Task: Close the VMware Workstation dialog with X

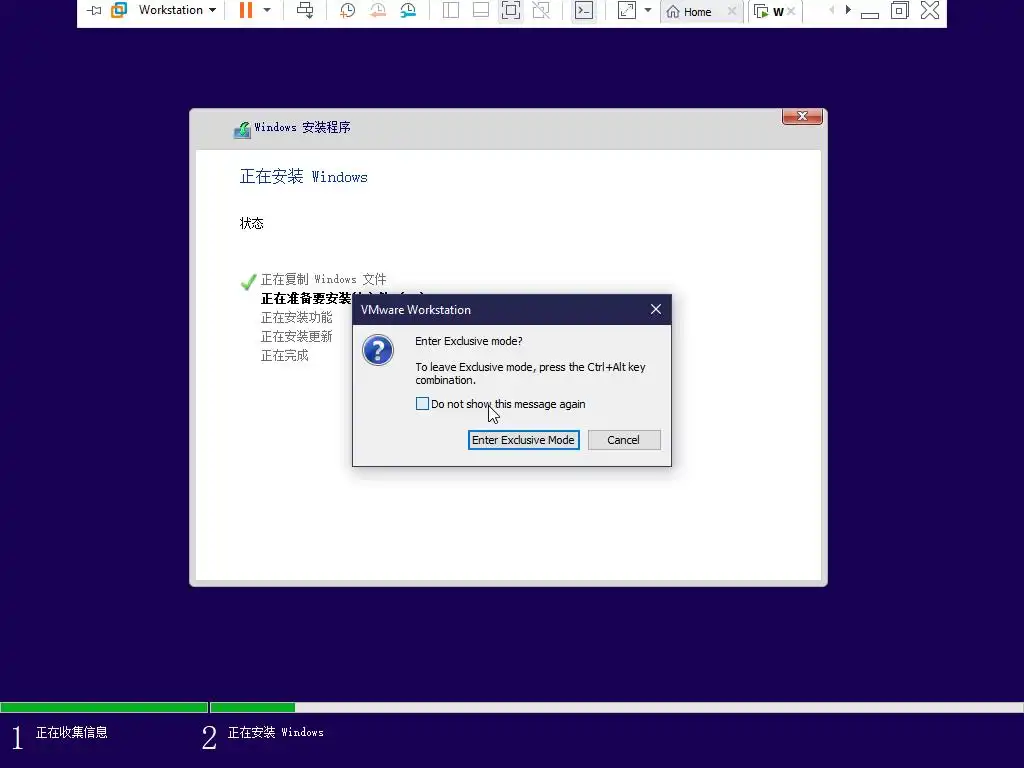Action: [x=656, y=310]
